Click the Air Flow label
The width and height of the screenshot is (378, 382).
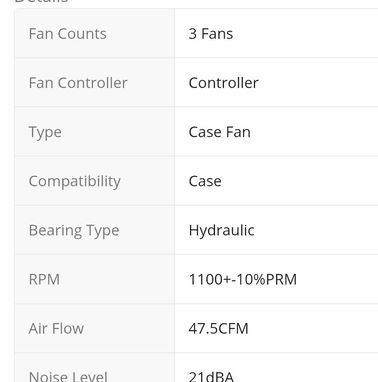pos(56,329)
